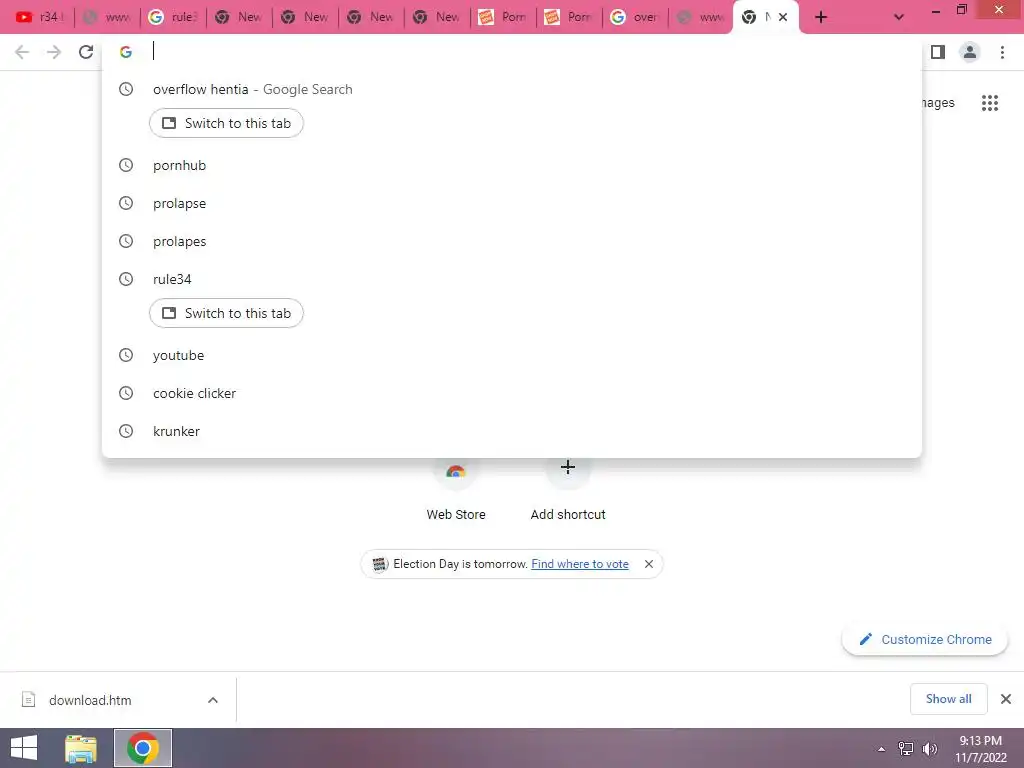Switch to the Google over tab
Image resolution: width=1024 pixels, height=768 pixels.
point(635,18)
